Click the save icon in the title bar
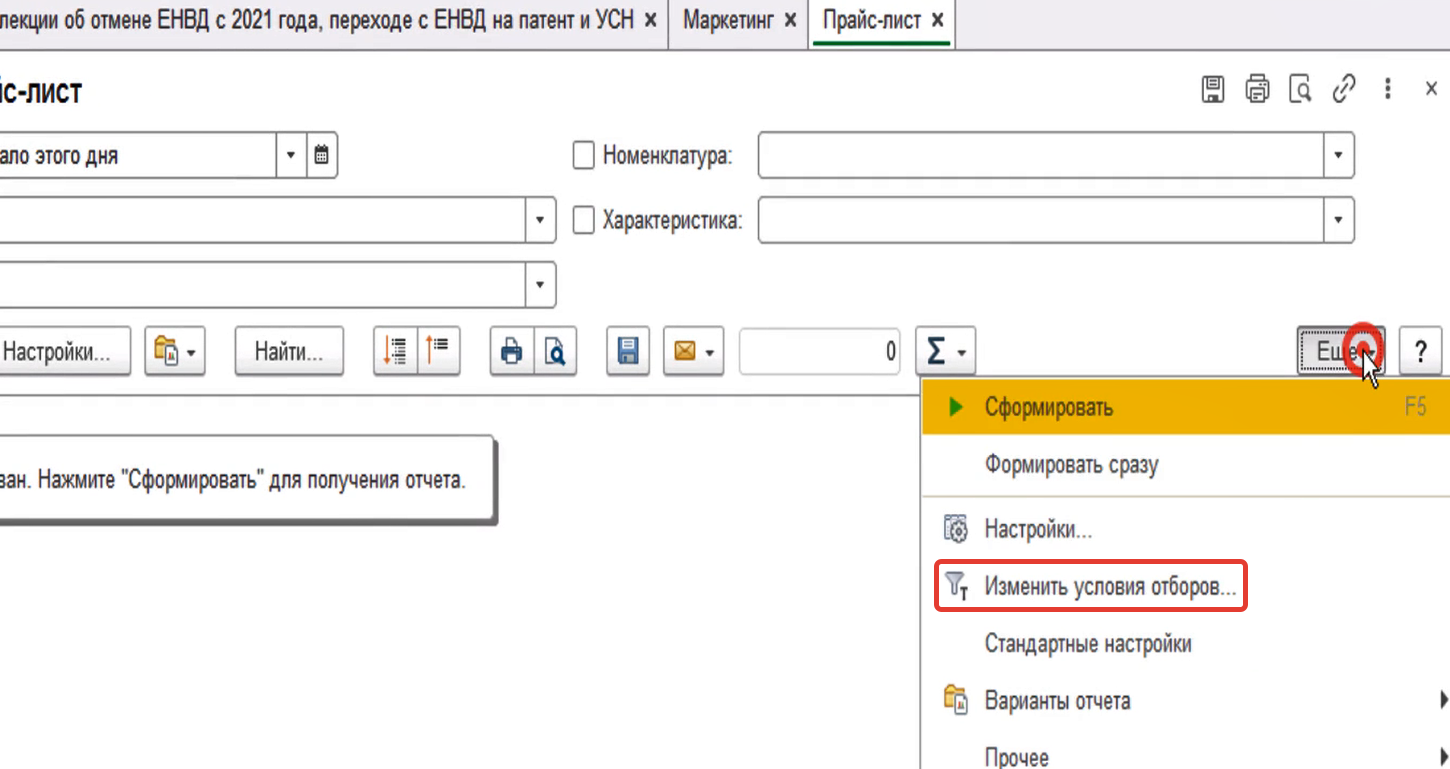Viewport: 1450px width, 769px height. coord(1212,89)
